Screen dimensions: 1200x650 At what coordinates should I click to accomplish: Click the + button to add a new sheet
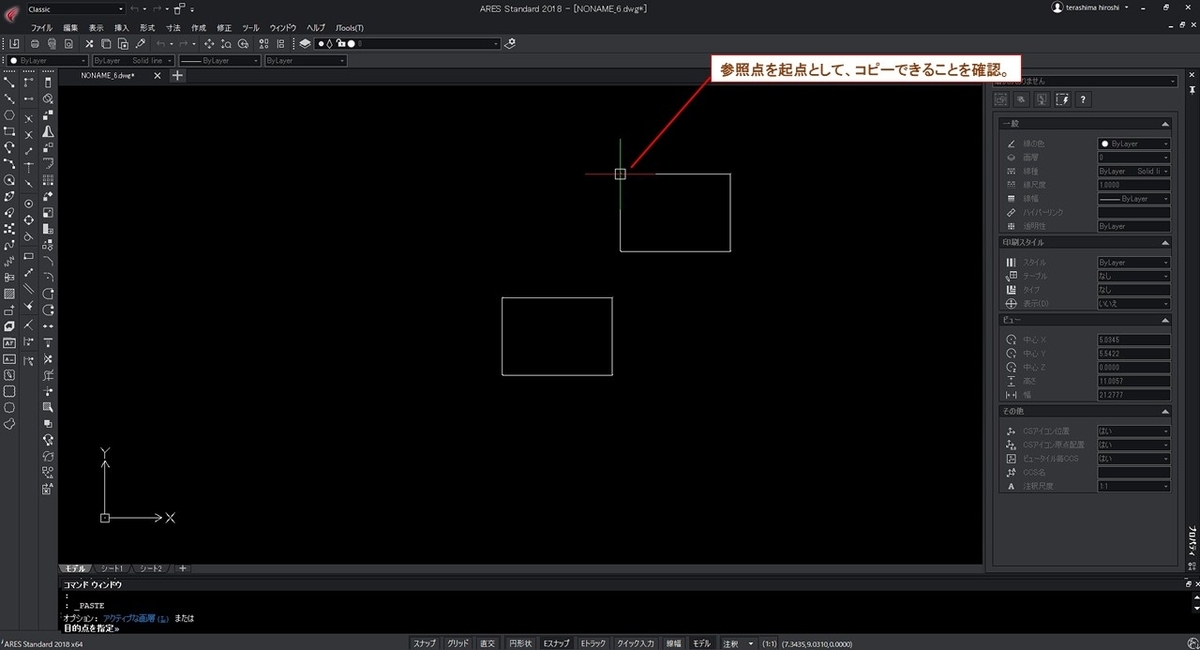click(x=182, y=568)
